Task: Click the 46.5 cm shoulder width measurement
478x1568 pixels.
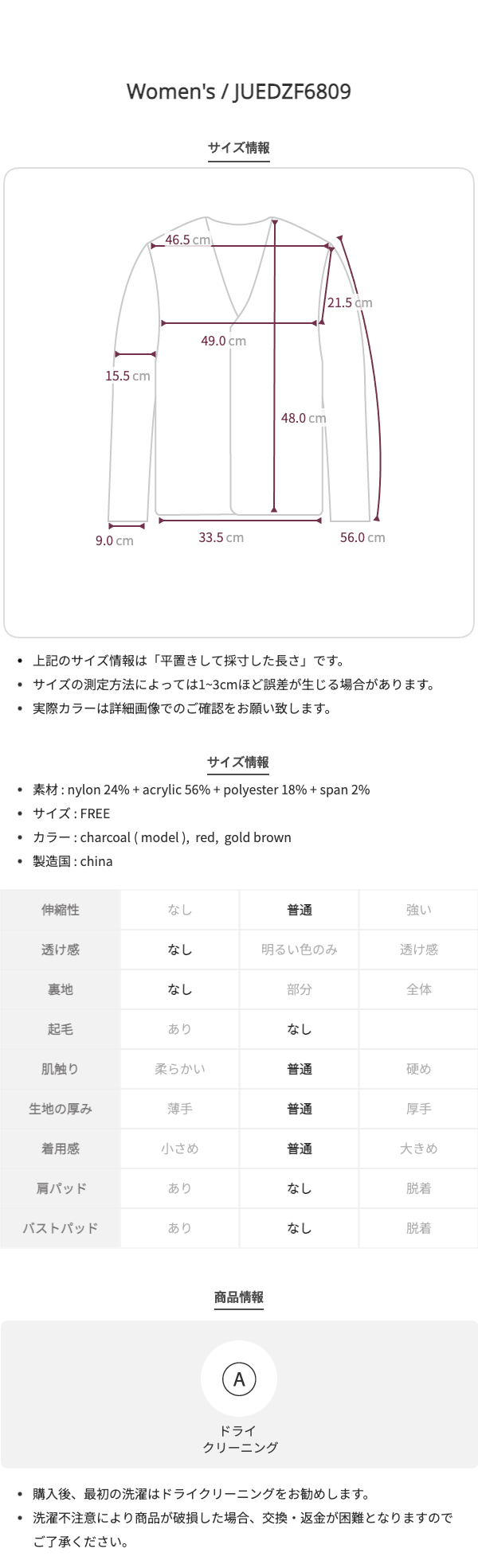Action: pos(188,240)
